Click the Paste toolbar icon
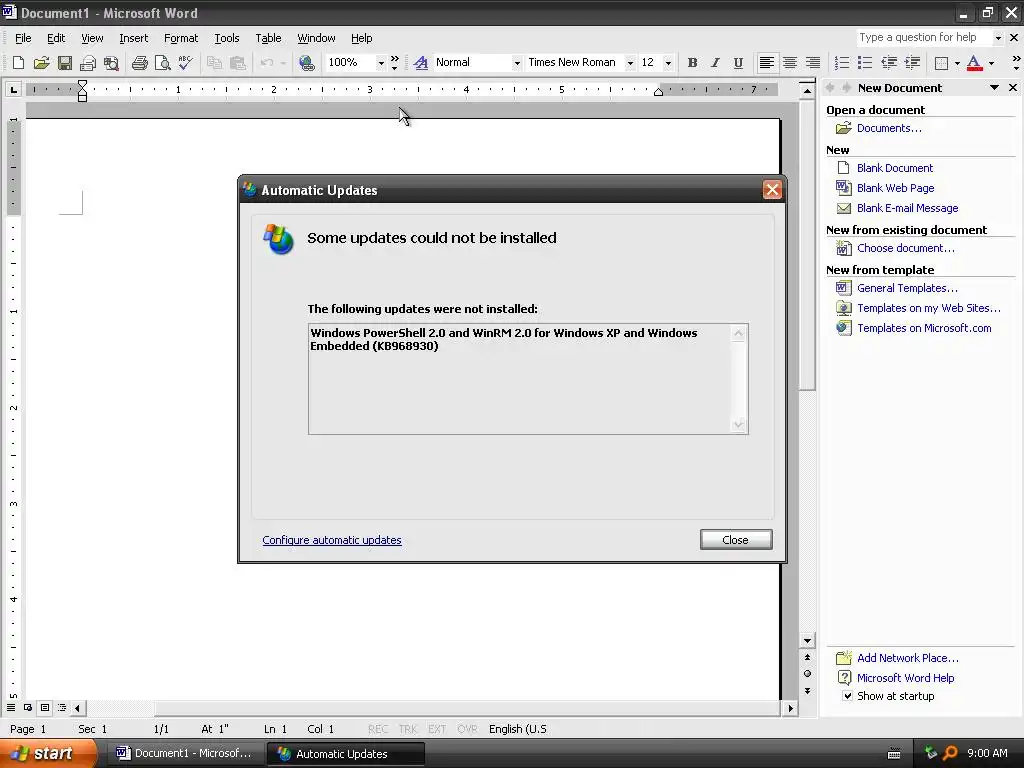The image size is (1024, 768). 238,63
